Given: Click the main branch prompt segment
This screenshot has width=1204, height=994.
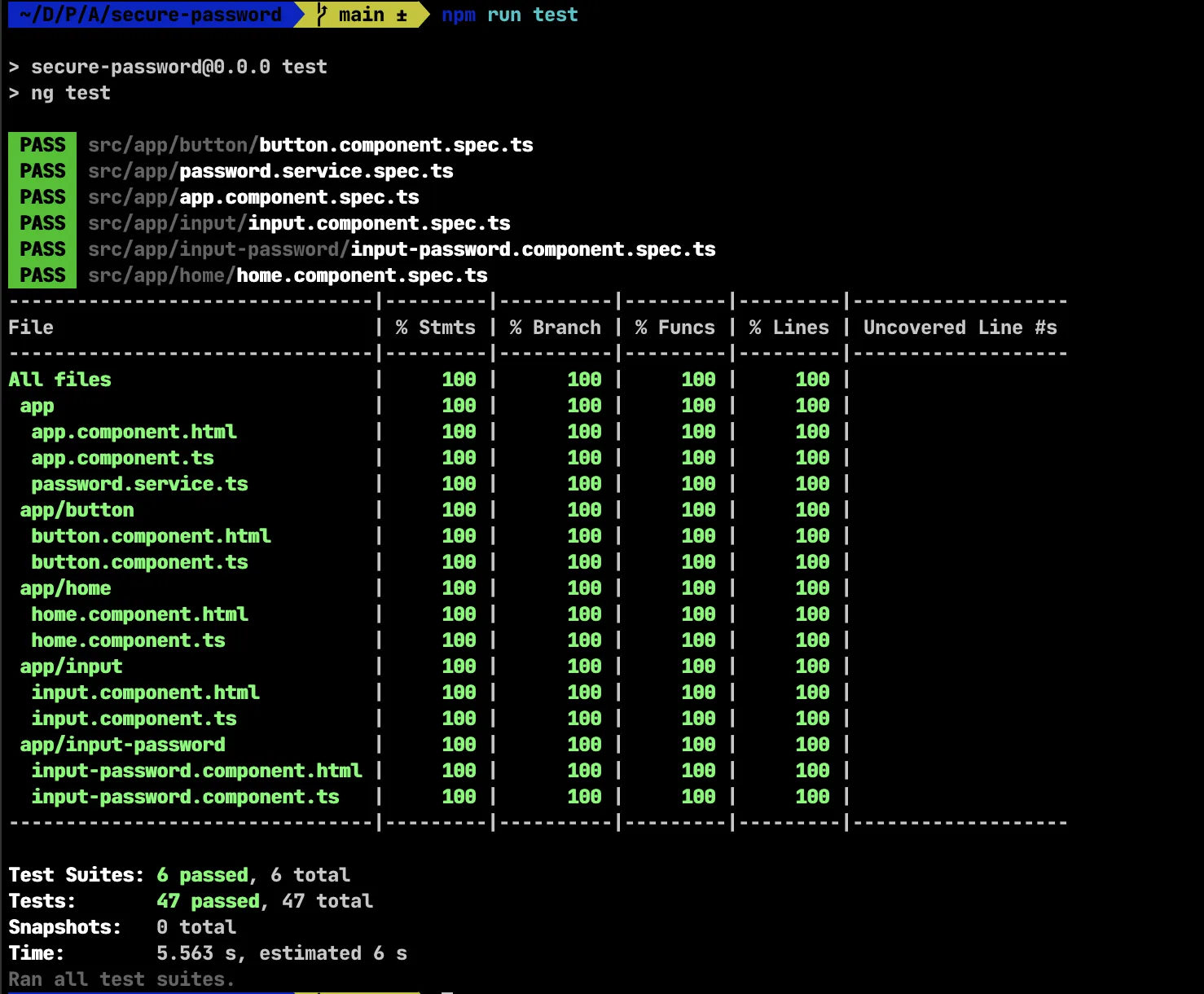Looking at the screenshot, I should pyautogui.click(x=362, y=15).
